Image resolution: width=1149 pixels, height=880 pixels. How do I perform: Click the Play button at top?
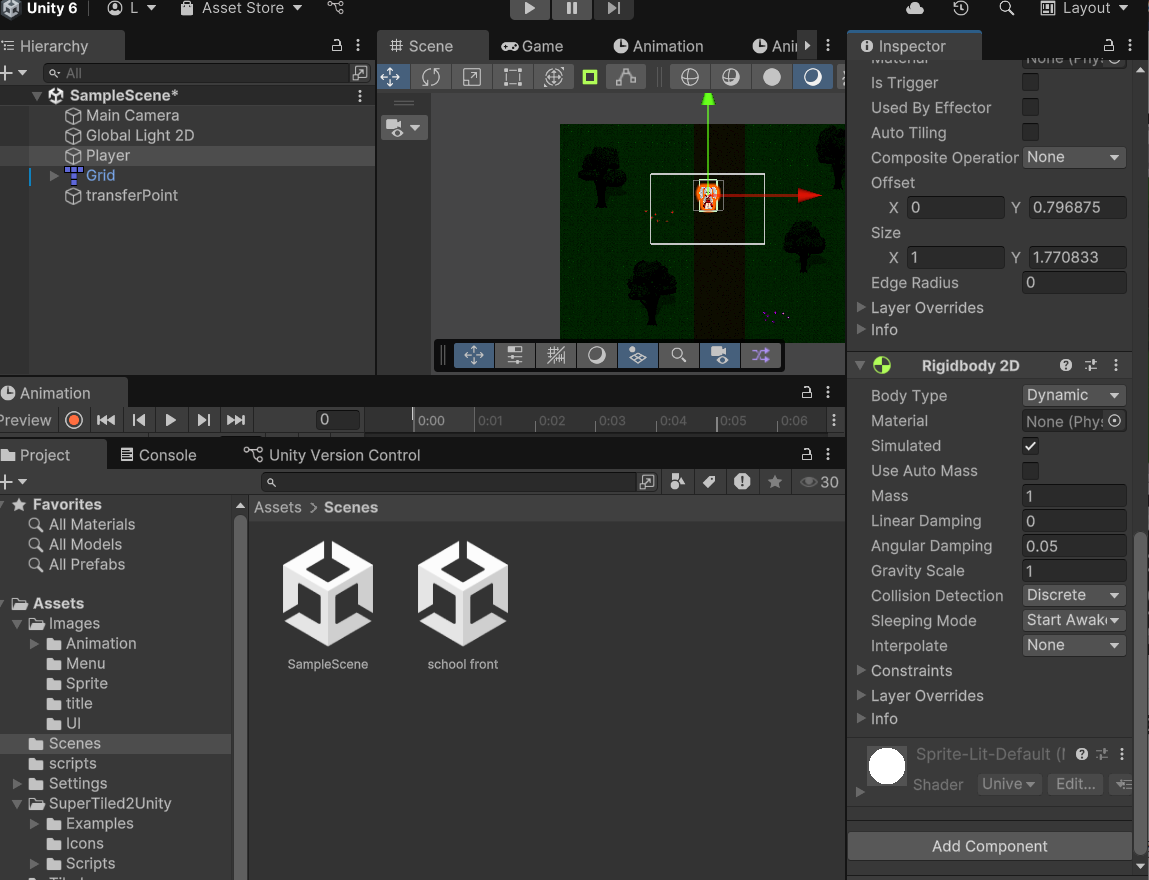(x=530, y=8)
